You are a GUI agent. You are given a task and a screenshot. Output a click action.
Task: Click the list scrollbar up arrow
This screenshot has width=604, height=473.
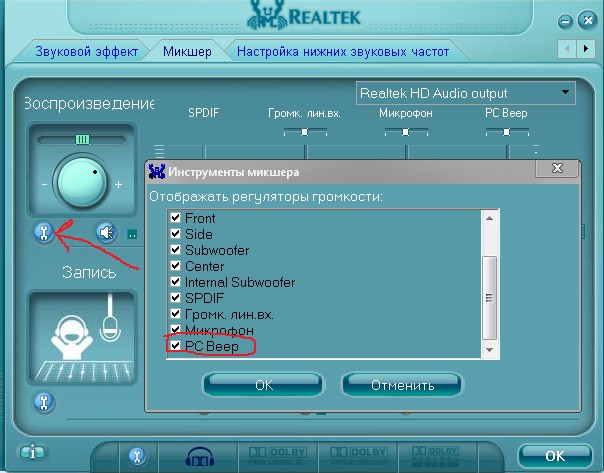[490, 218]
